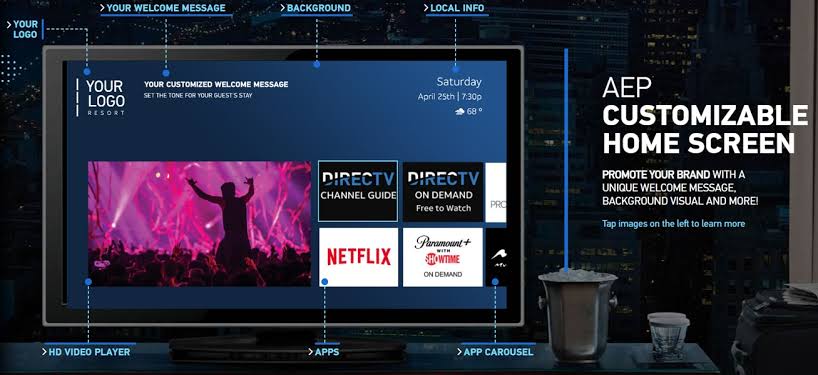The width and height of the screenshot is (818, 375).
Task: Click the 'Promote your brand' description text
Action: coord(680,188)
